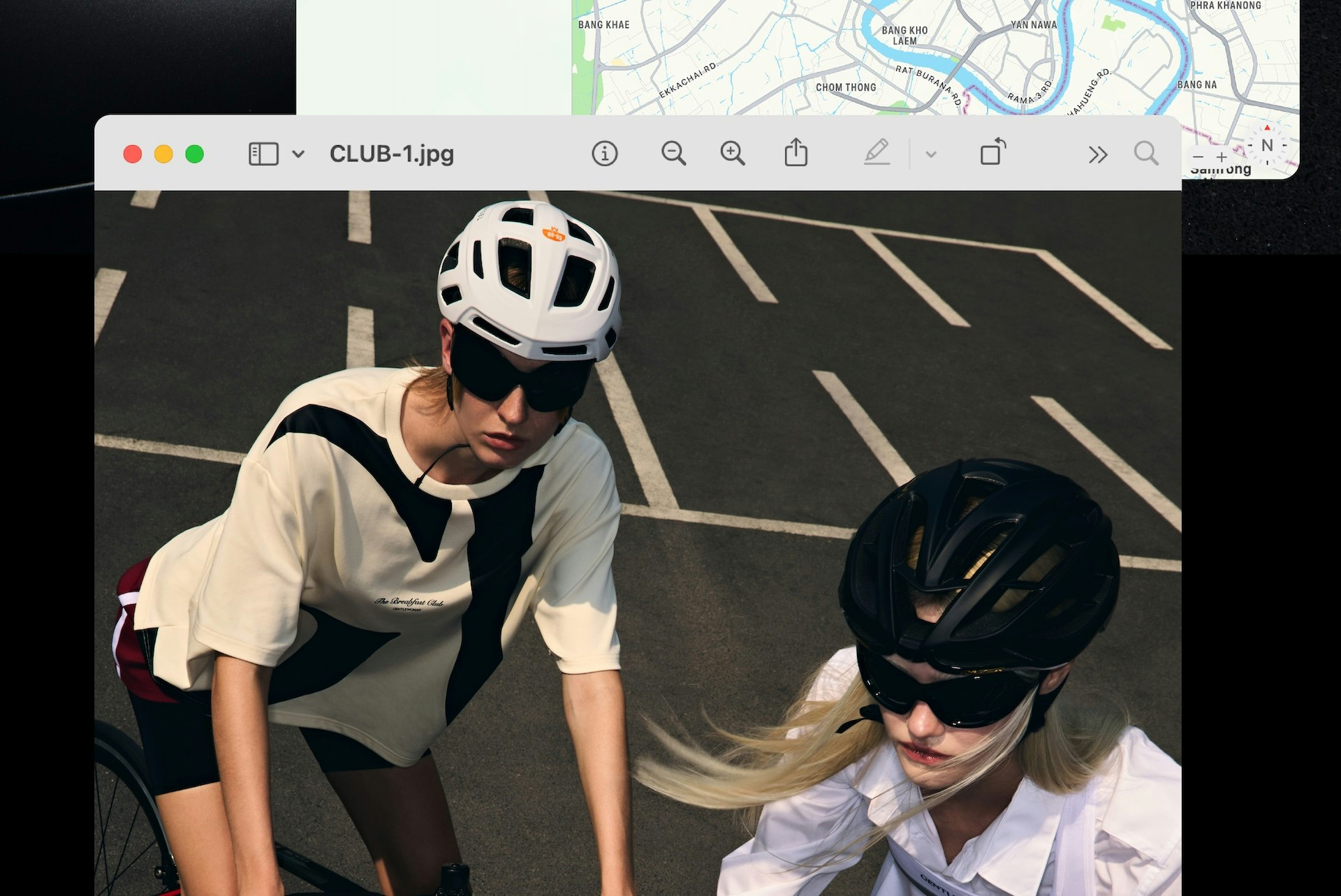Toggle the Preview sidebar view icon
The height and width of the screenshot is (896, 1341).
(263, 154)
